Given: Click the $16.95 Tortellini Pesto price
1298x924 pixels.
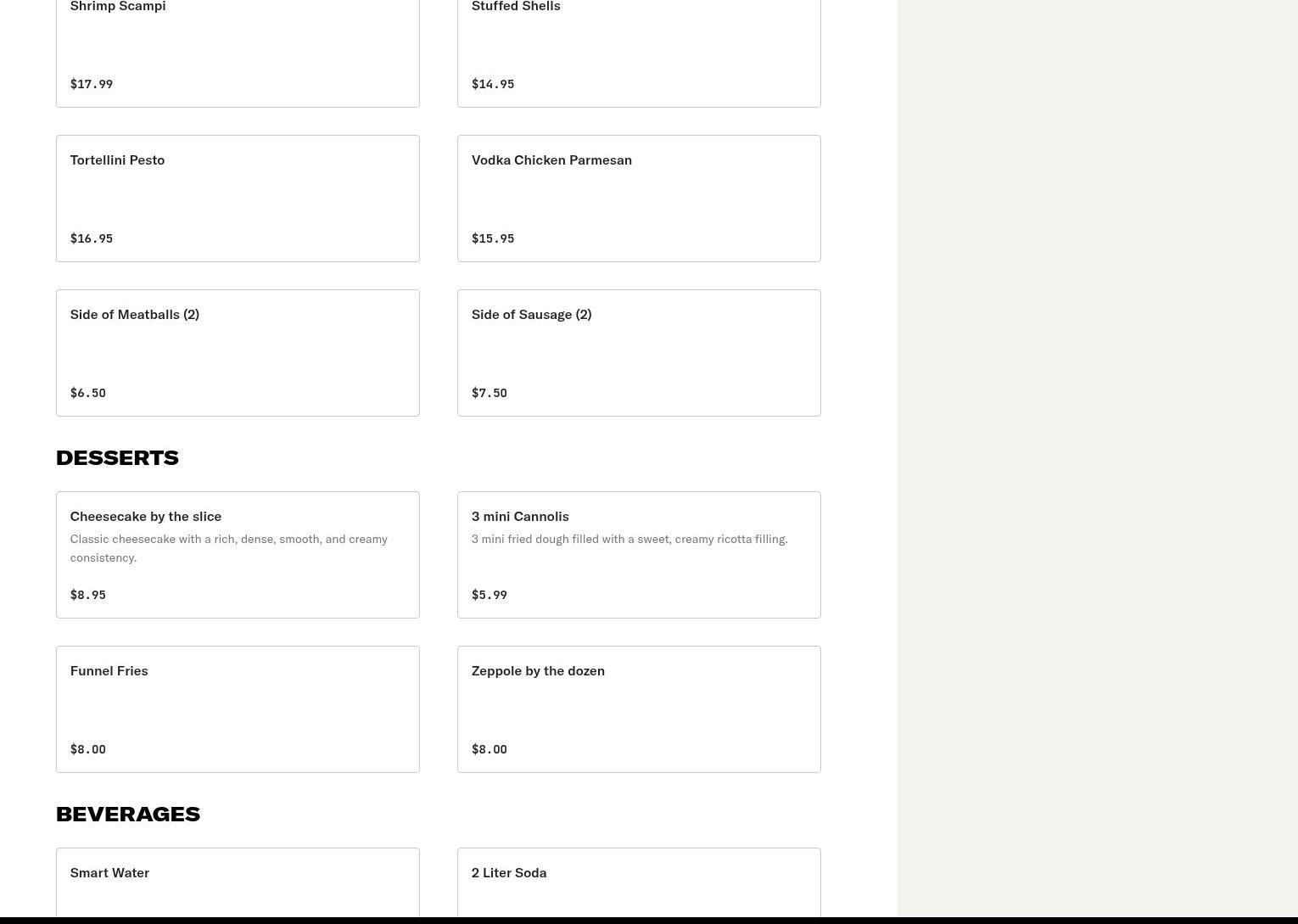Looking at the screenshot, I should 92,238.
